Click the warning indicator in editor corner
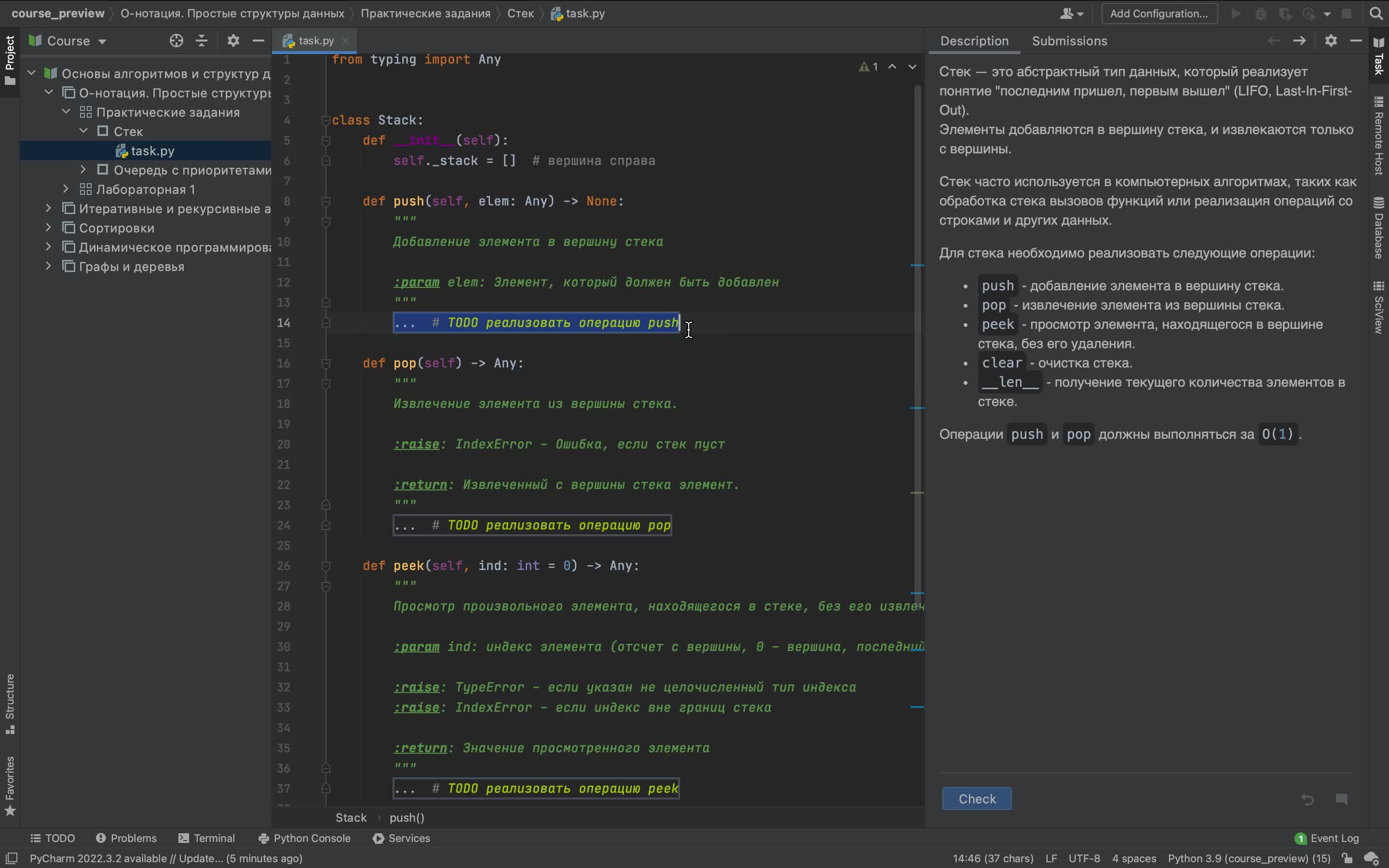 coord(869,67)
